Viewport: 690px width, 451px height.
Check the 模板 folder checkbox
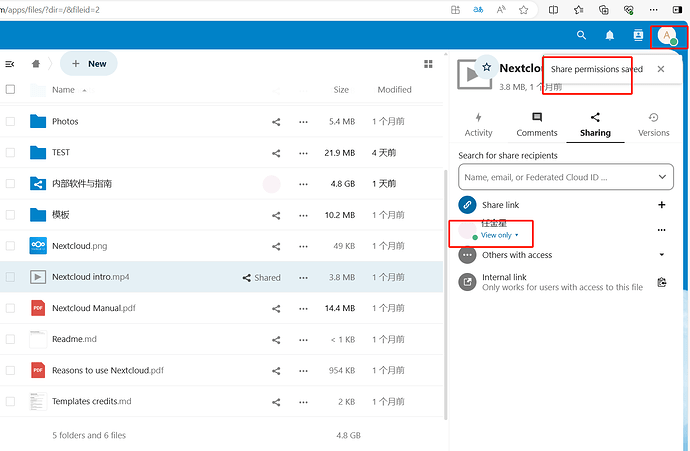(10, 215)
